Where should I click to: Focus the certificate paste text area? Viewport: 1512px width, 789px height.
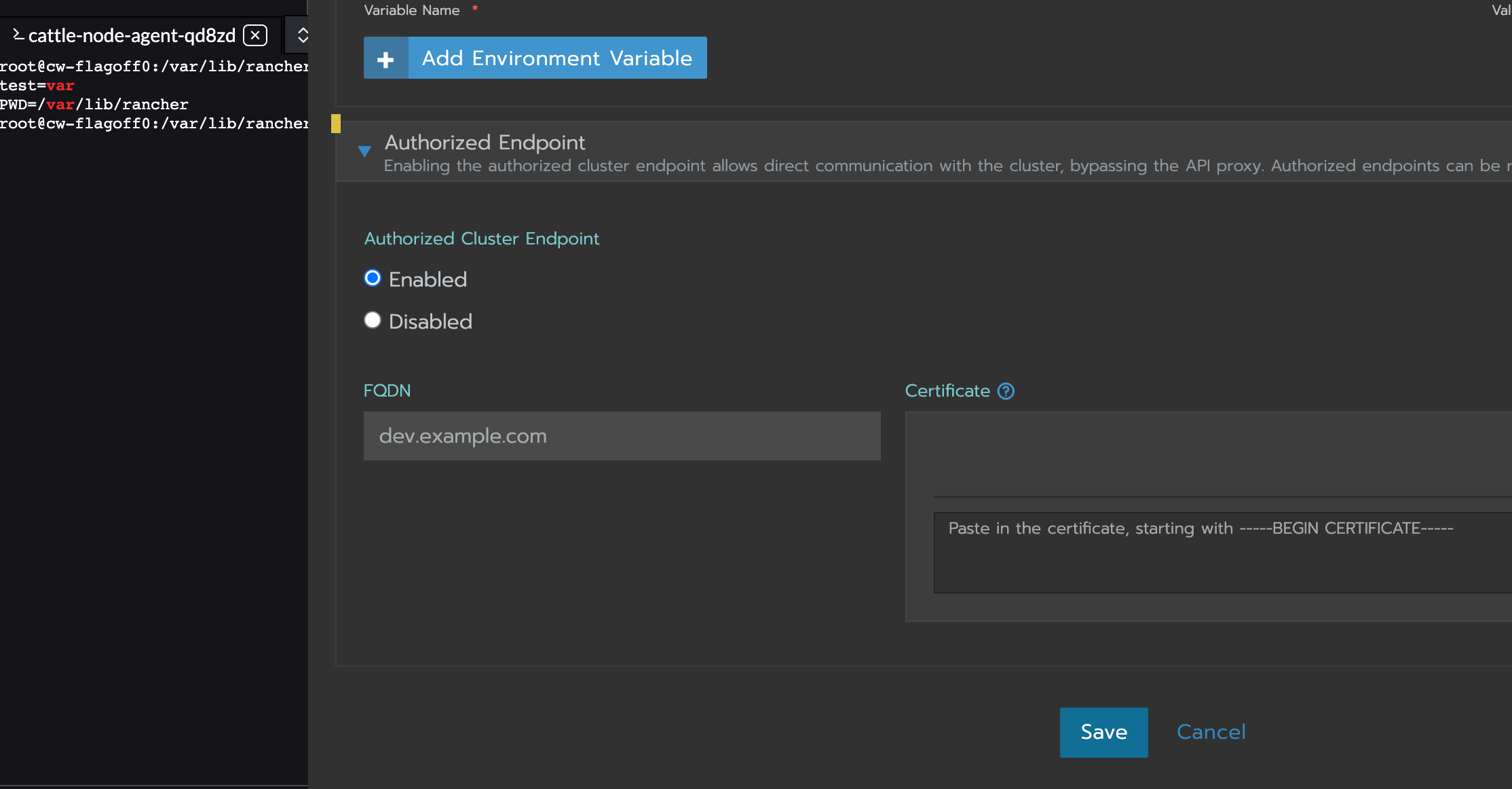(x=1222, y=552)
